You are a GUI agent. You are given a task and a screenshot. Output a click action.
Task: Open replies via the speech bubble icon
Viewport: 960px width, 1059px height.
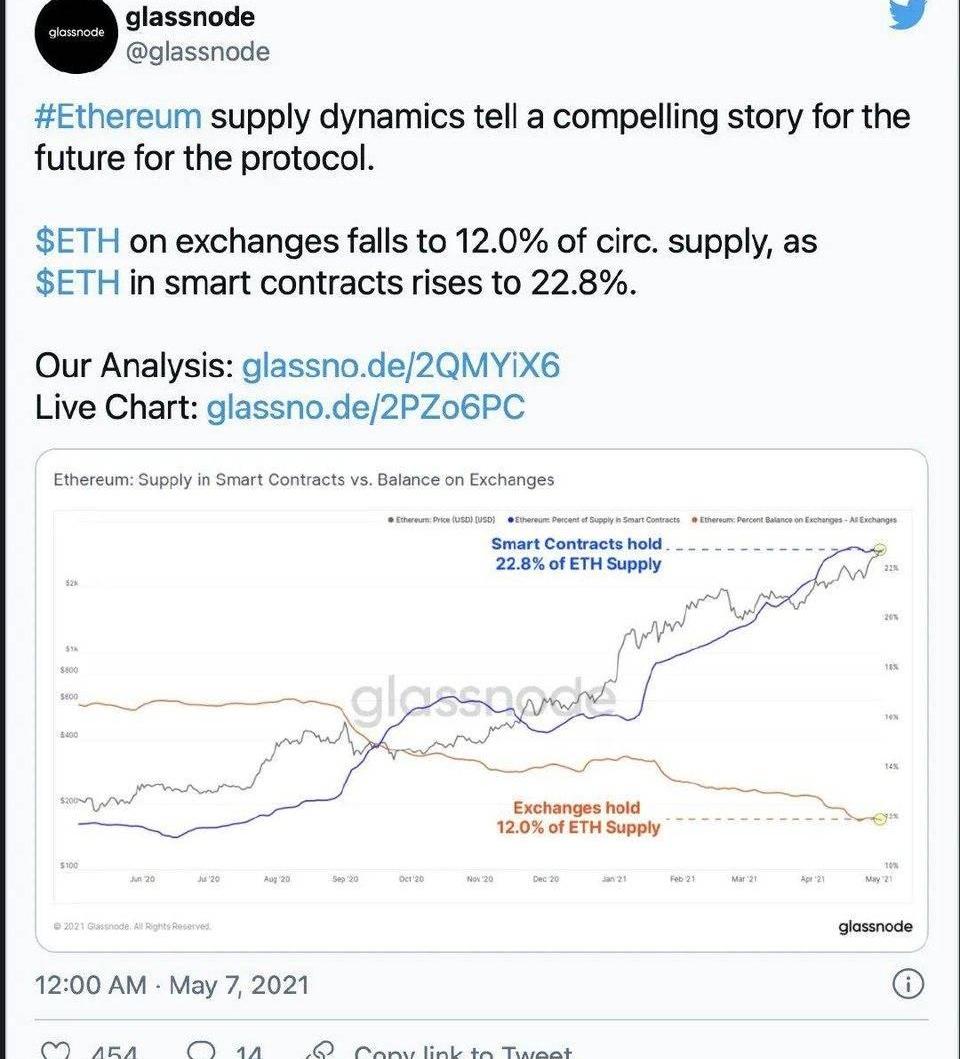[203, 1049]
